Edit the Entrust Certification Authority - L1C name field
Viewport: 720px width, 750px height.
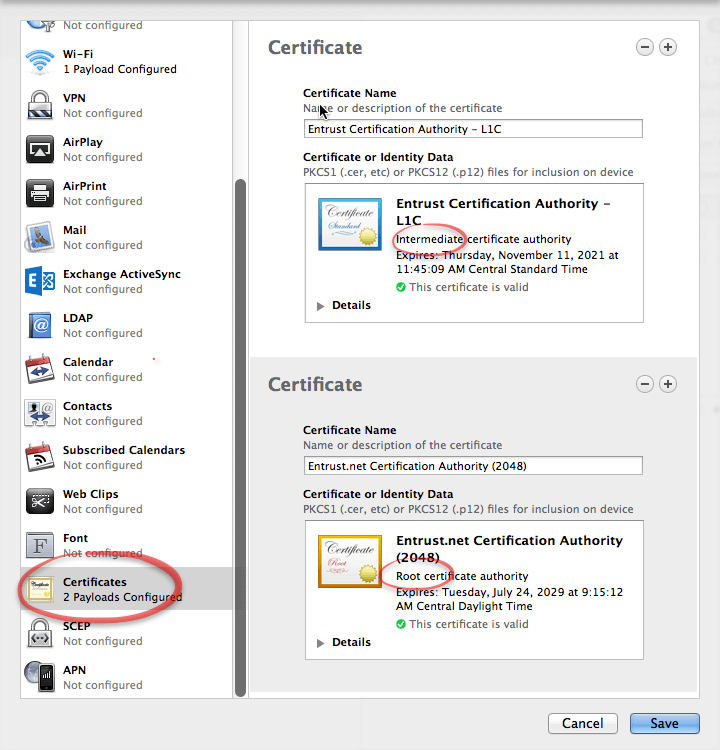tap(473, 129)
